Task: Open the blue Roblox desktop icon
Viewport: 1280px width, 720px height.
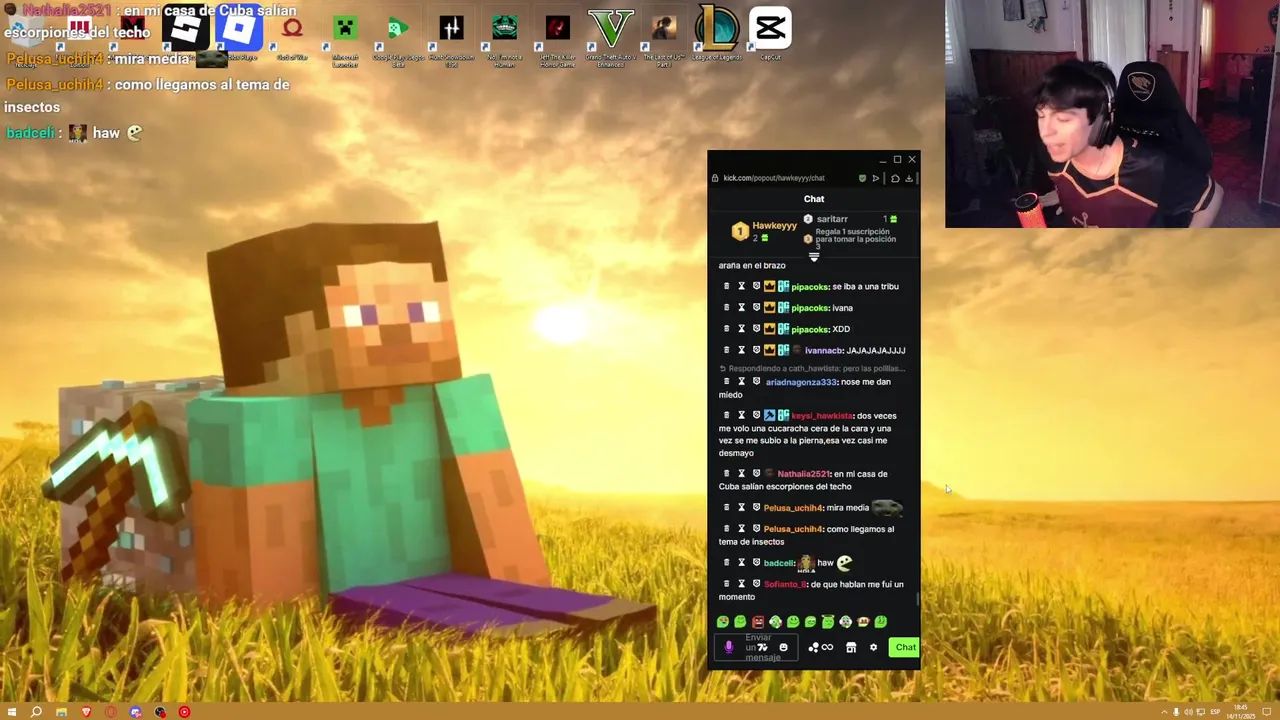Action: [x=239, y=30]
